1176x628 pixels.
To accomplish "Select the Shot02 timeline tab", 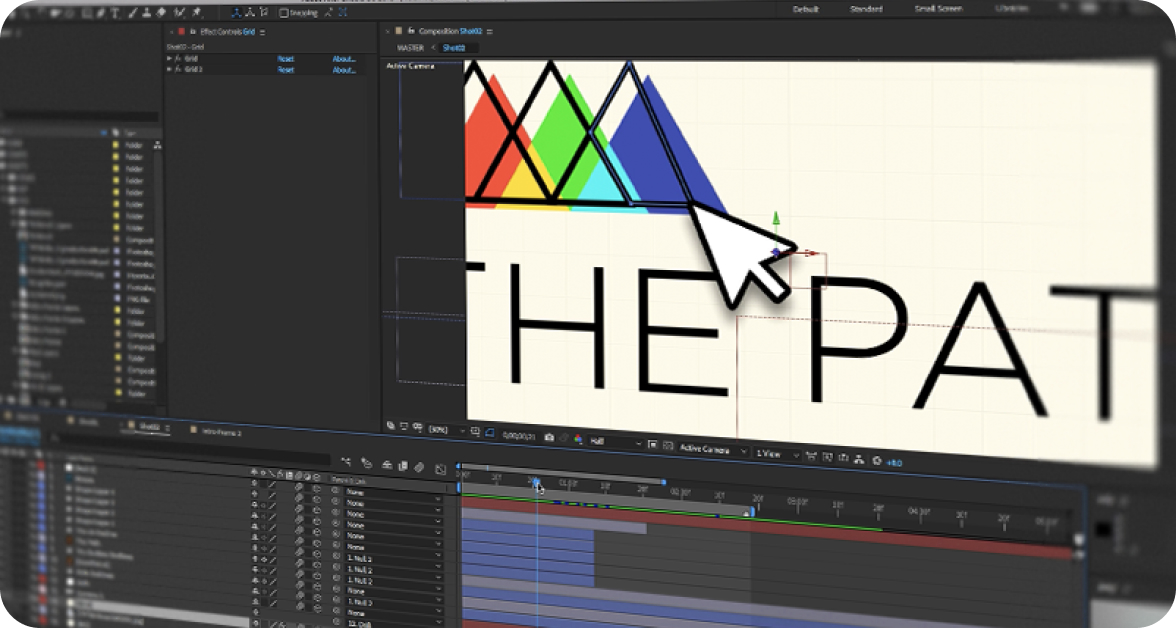I will [150, 427].
